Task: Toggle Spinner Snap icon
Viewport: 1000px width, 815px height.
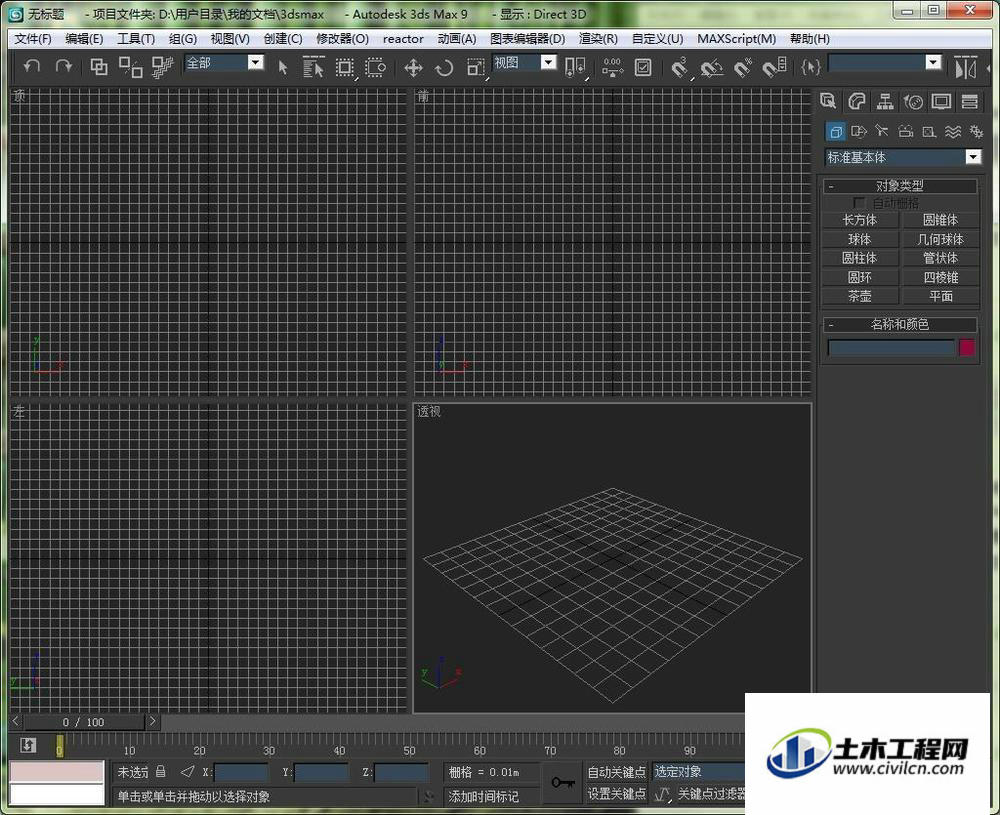Action: 774,67
